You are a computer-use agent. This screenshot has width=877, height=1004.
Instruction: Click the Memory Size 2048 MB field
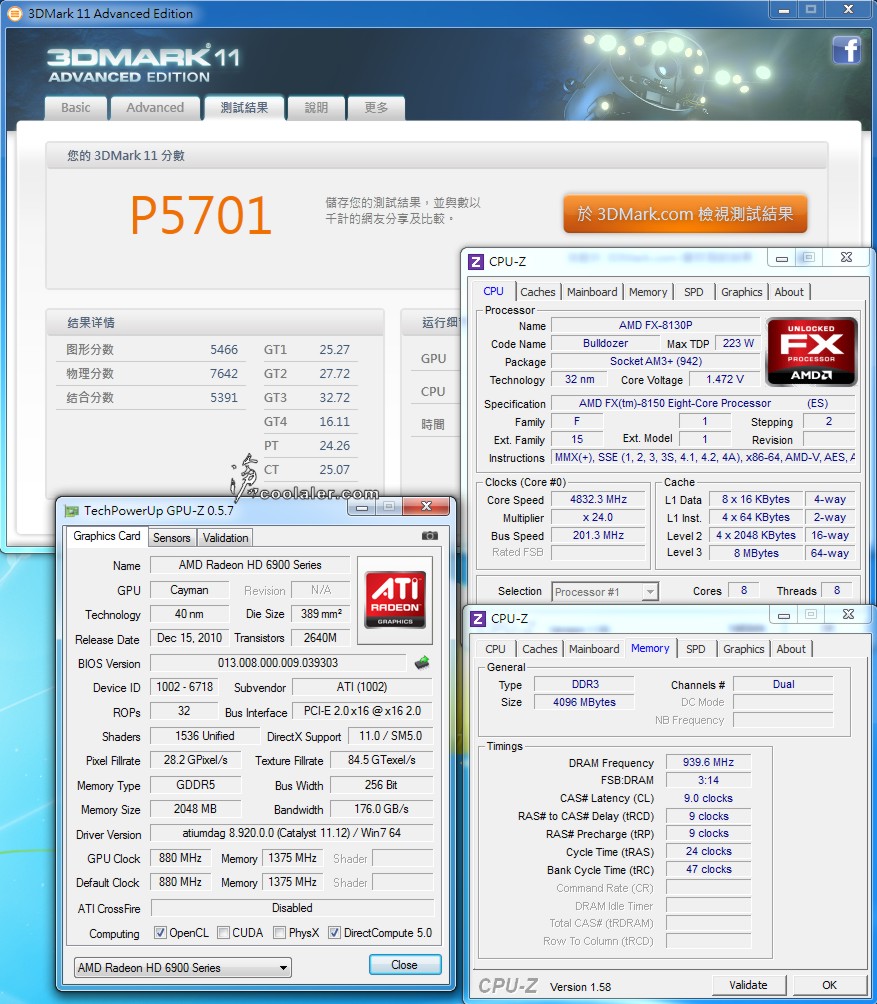click(195, 809)
